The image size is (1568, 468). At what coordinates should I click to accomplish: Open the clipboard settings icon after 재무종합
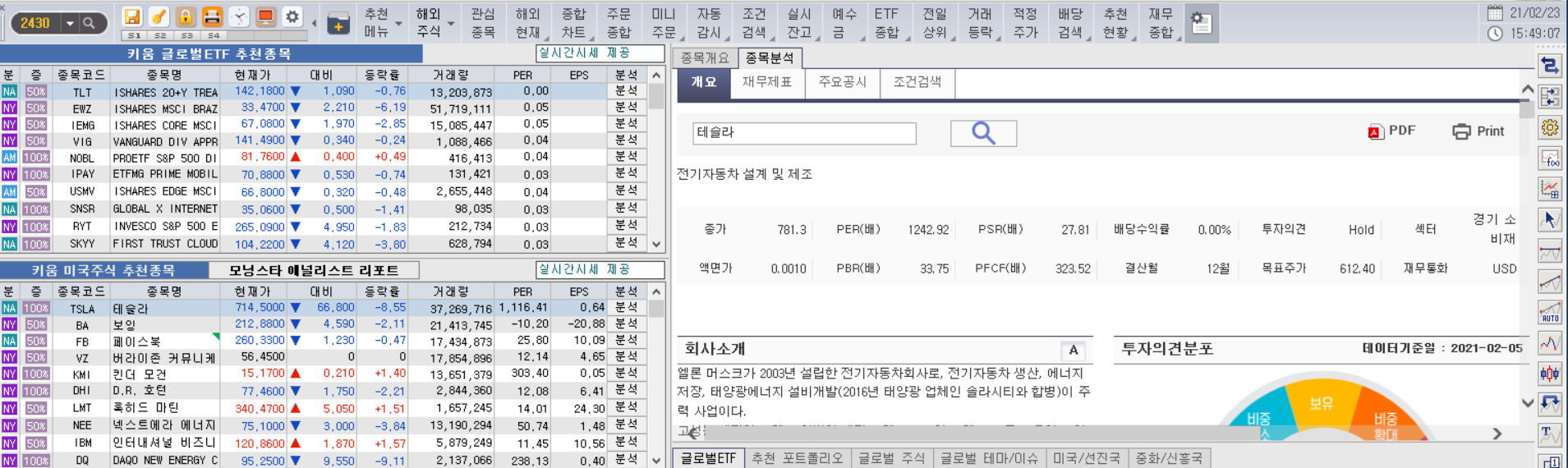[x=1201, y=23]
